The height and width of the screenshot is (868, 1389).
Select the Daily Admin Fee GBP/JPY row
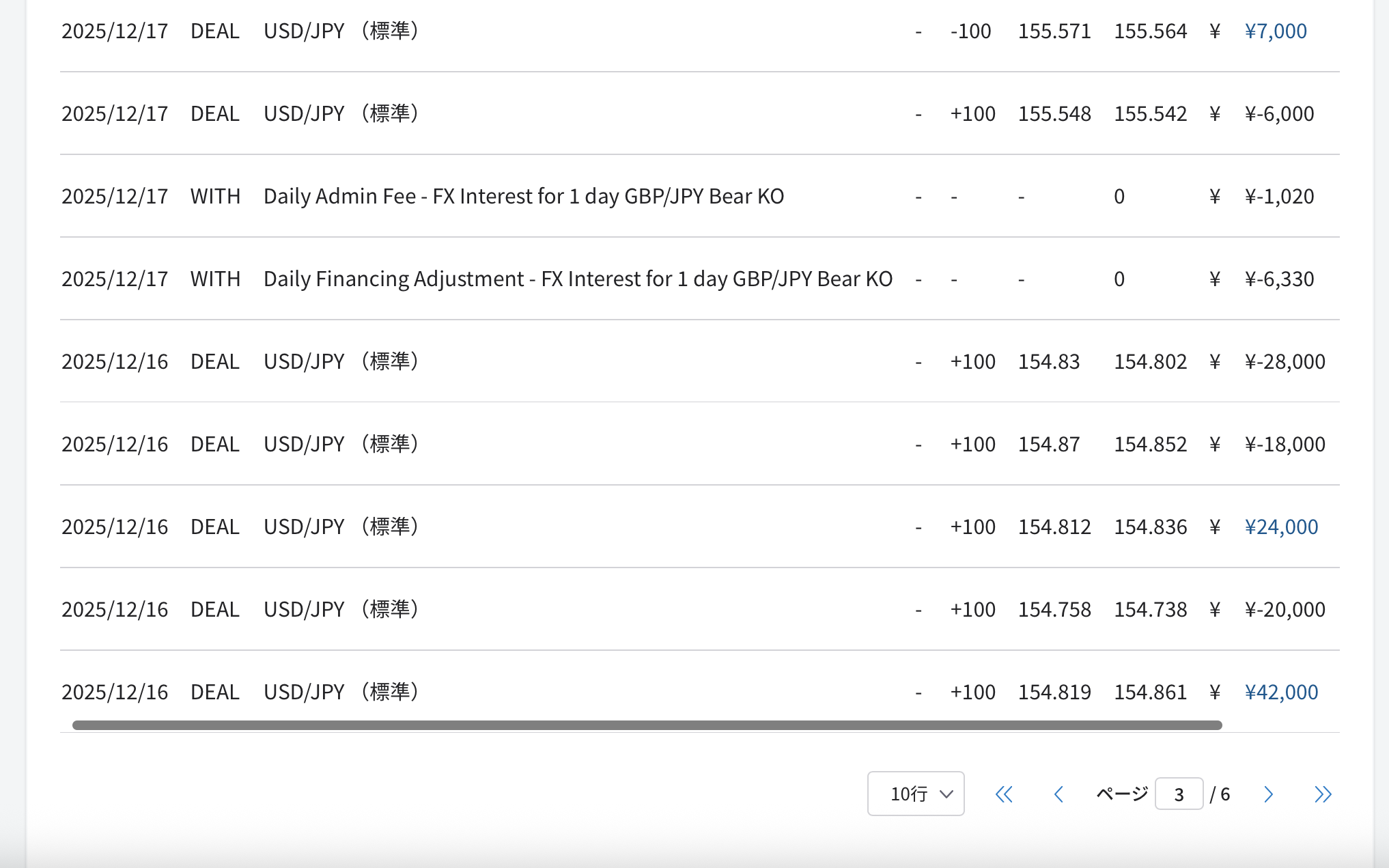coord(523,197)
